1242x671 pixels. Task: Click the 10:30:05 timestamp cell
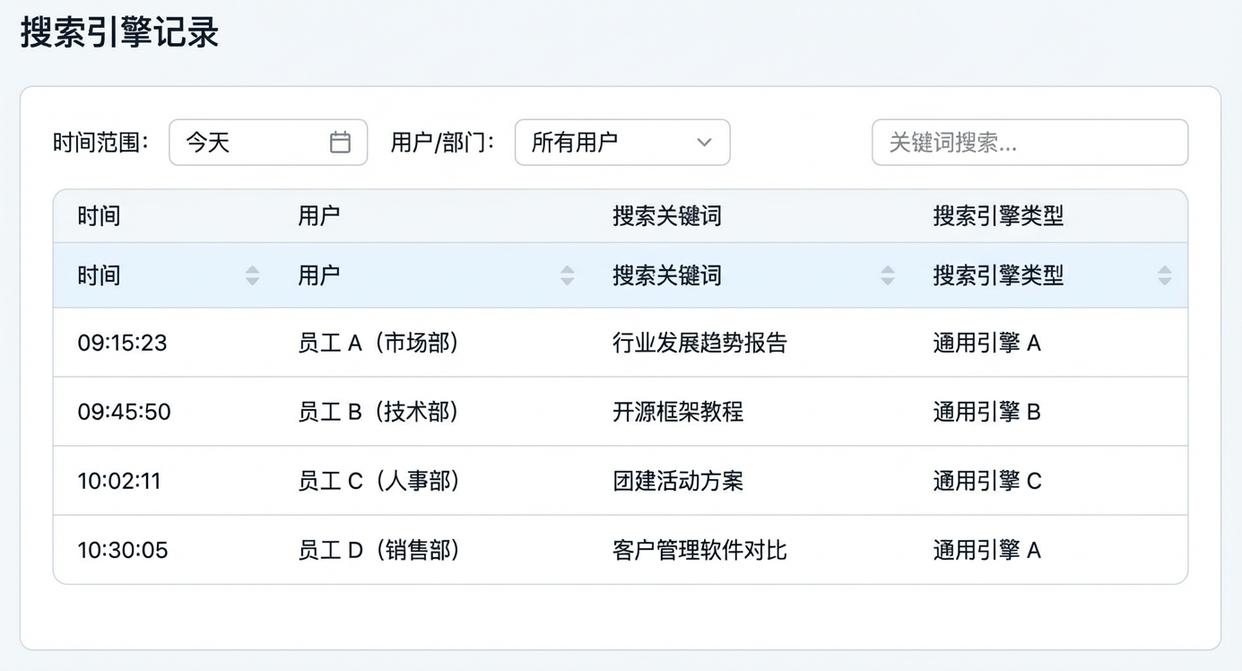click(121, 549)
